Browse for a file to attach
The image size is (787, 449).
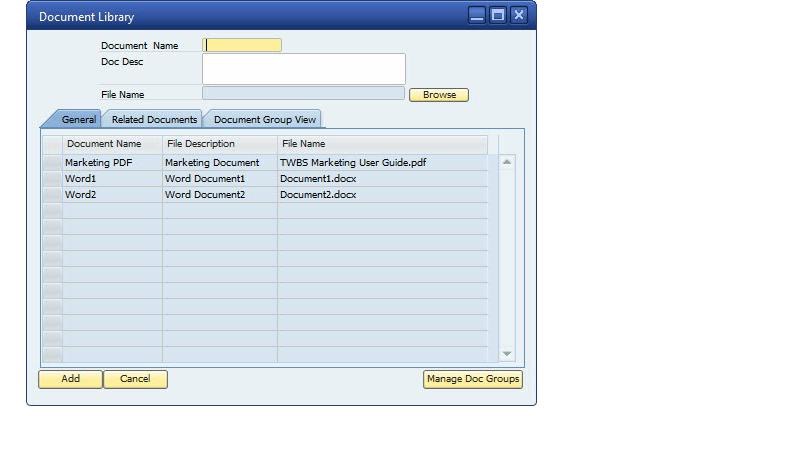[x=439, y=95]
